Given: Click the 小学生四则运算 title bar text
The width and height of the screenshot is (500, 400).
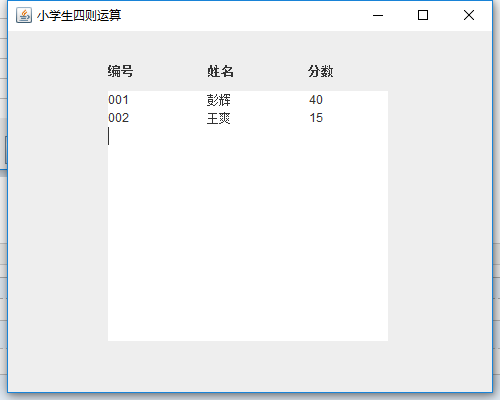Looking at the screenshot, I should click(79, 16).
